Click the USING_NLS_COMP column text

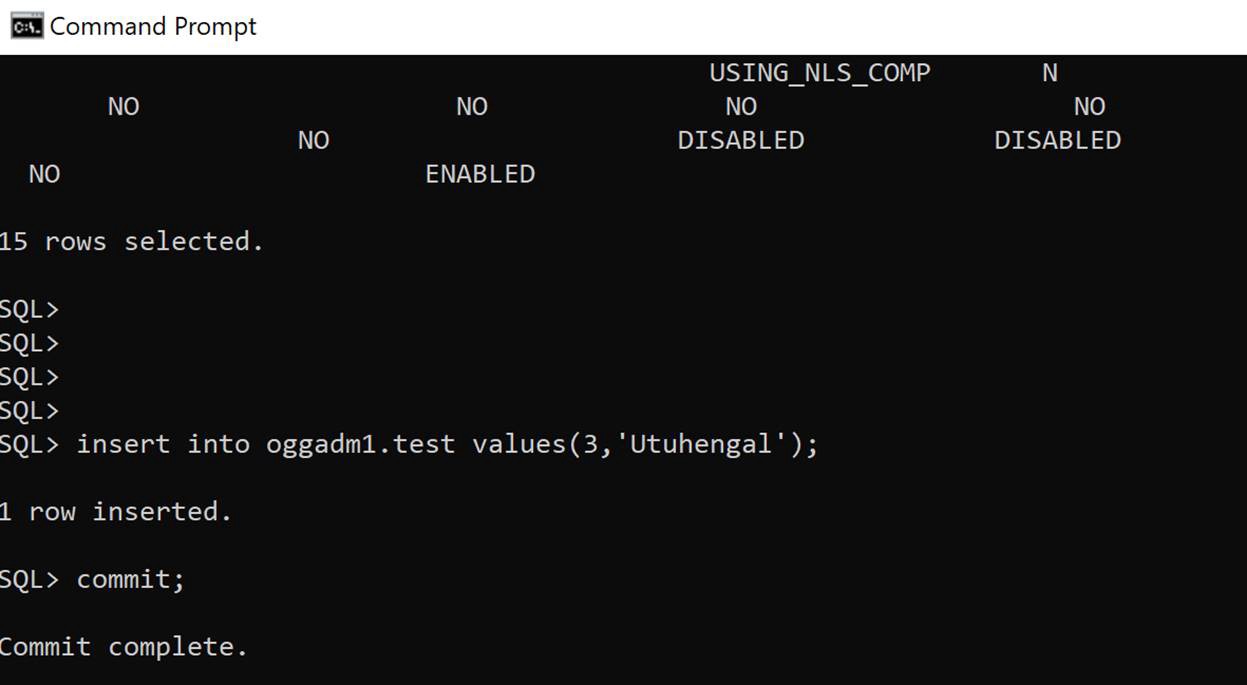(819, 73)
